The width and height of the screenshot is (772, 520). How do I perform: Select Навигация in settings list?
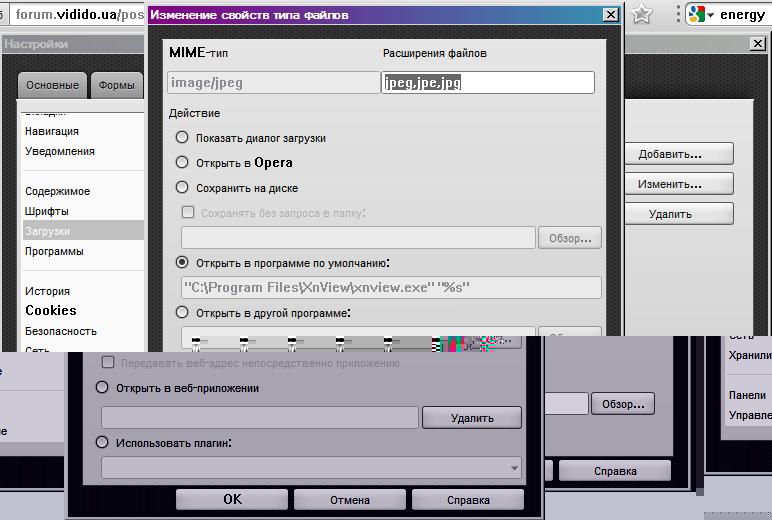tap(52, 131)
